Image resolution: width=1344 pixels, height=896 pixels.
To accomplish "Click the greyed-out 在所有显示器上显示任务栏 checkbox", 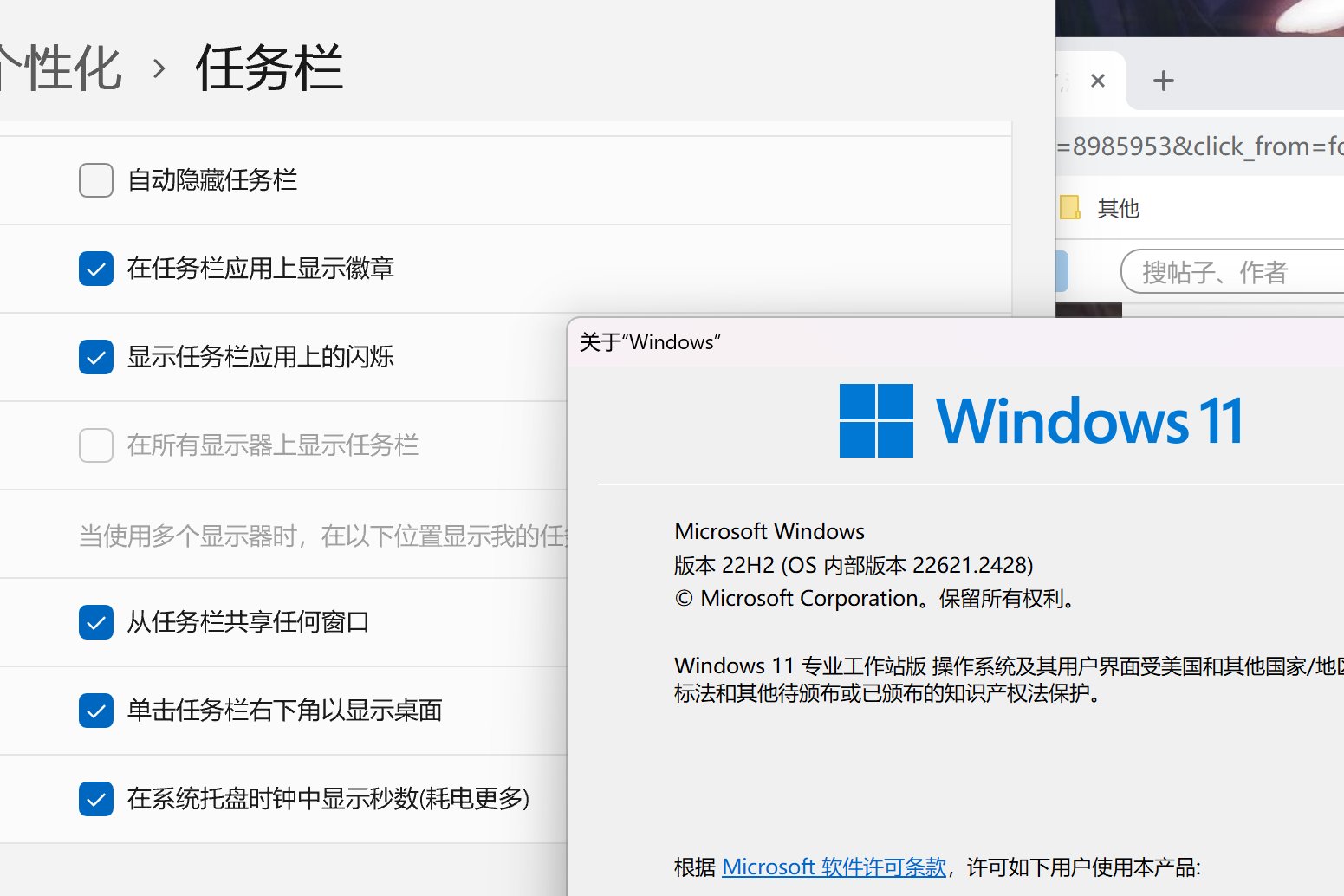I will pos(96,445).
